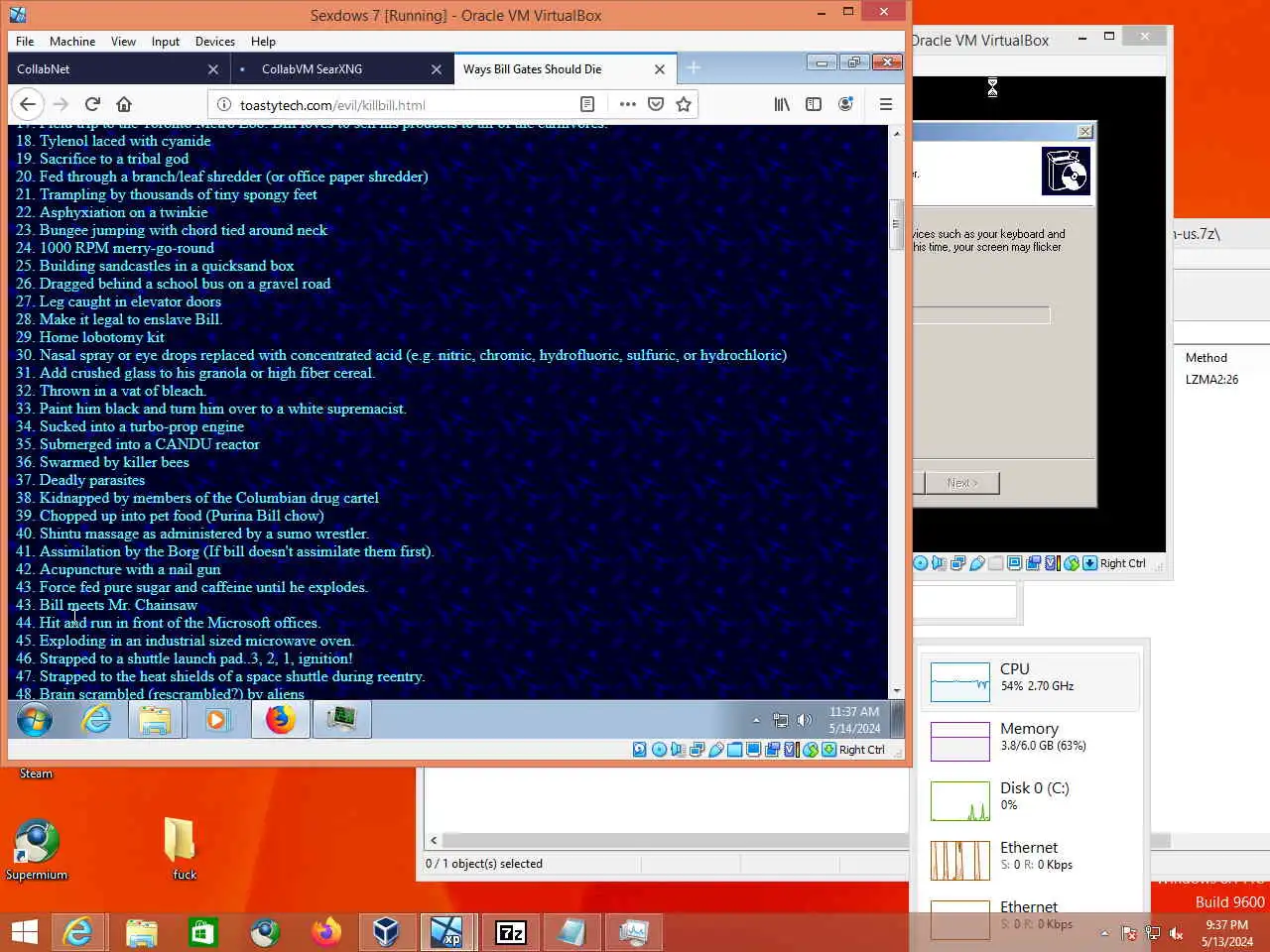Open VirtualBox File menu
This screenshot has width=1270, height=952.
[x=25, y=42]
